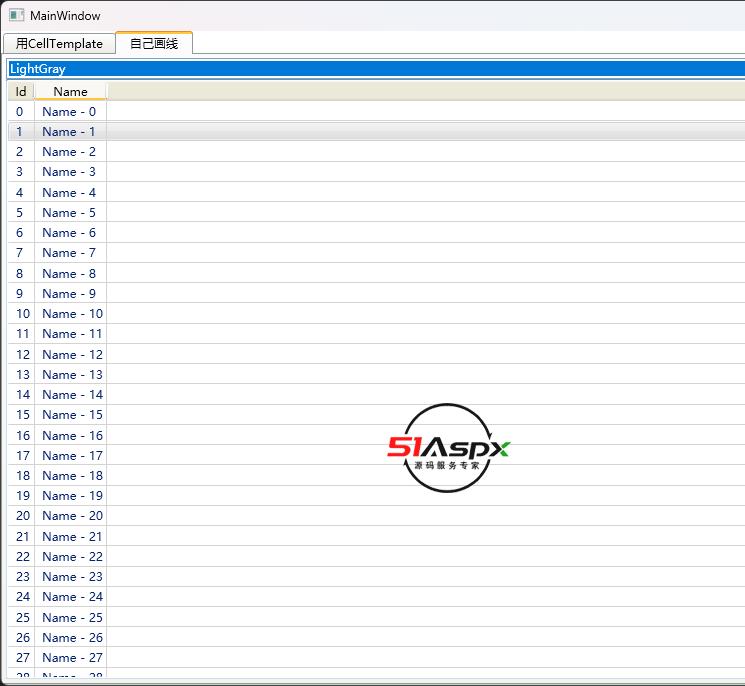Choose the row with Name - 9
745x686 pixels.
[69, 294]
